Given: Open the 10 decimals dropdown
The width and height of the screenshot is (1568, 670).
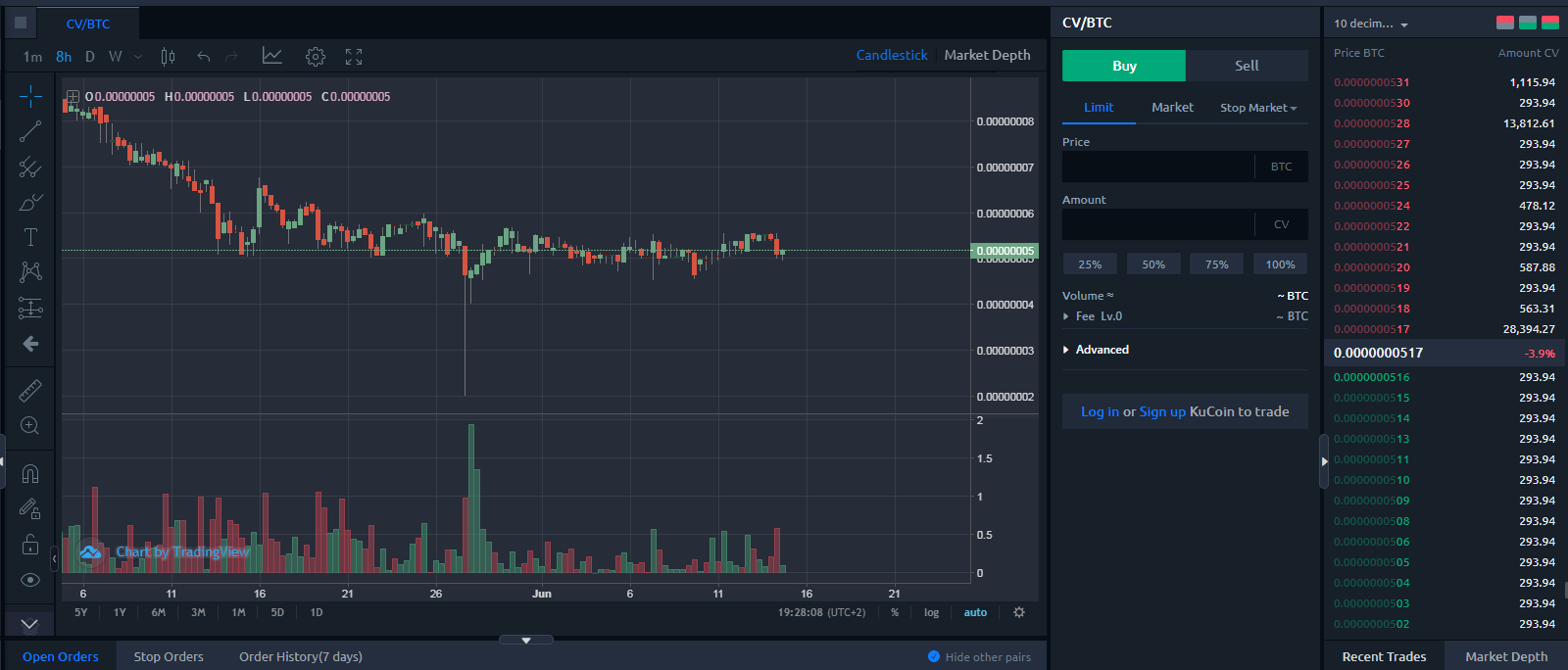Looking at the screenshot, I should tap(1371, 24).
